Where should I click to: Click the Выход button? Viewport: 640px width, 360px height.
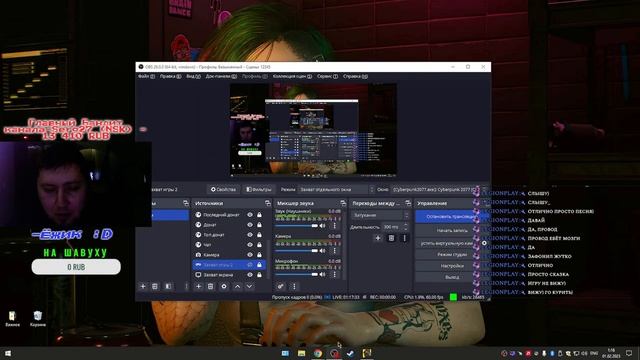click(451, 277)
